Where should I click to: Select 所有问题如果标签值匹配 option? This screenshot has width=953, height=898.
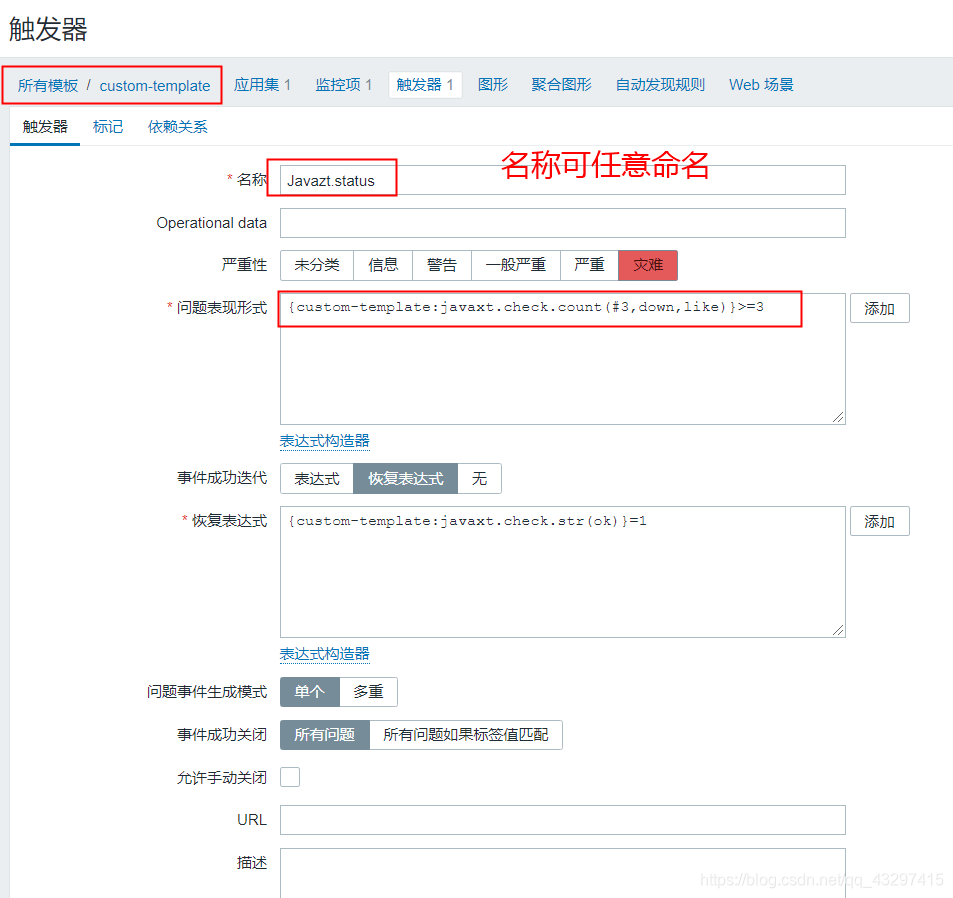click(466, 735)
